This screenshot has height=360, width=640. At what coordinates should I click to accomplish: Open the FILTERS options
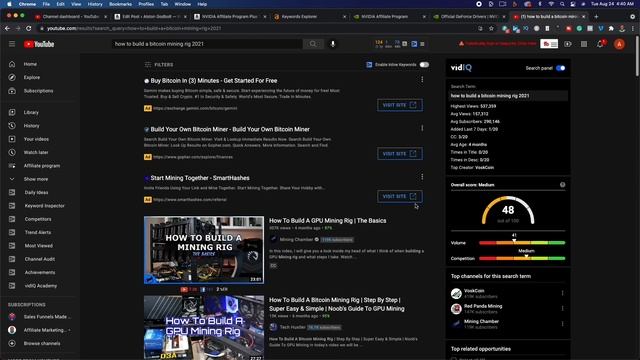coord(159,64)
